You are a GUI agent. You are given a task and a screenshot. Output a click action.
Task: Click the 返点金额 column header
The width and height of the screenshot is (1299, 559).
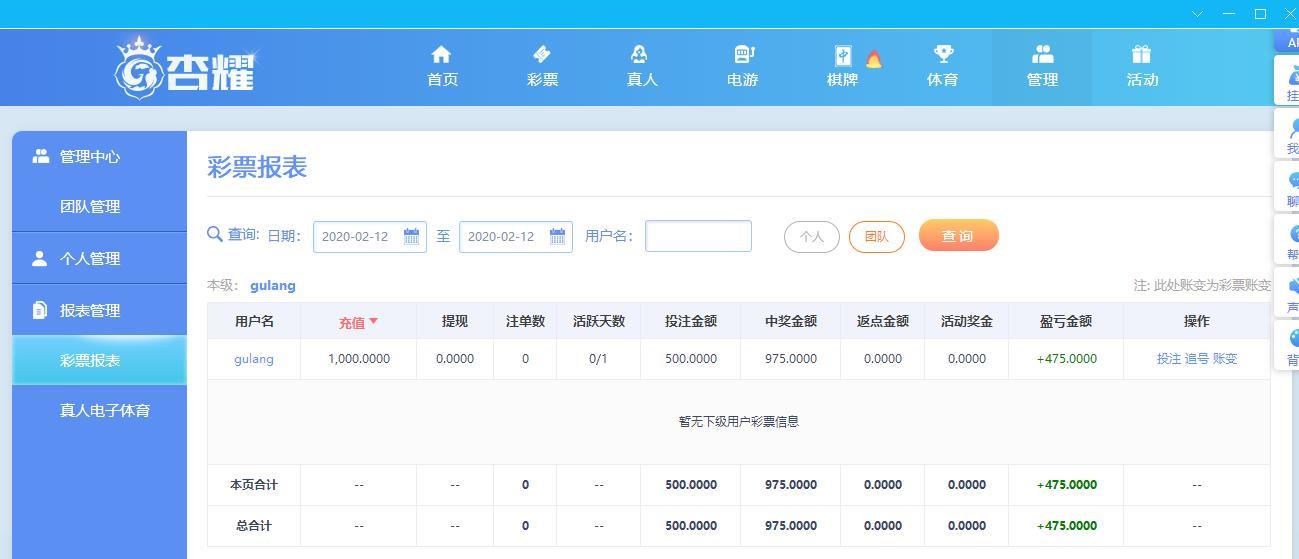[883, 321]
